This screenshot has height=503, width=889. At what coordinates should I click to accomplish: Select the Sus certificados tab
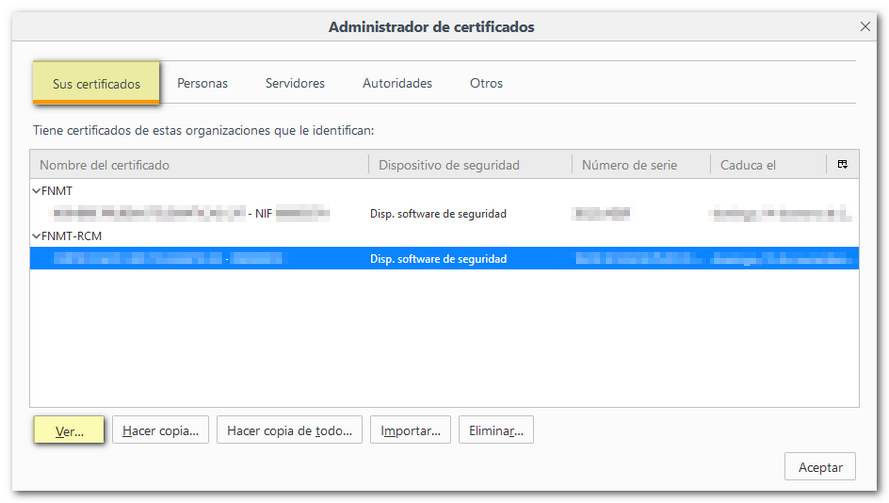point(96,83)
